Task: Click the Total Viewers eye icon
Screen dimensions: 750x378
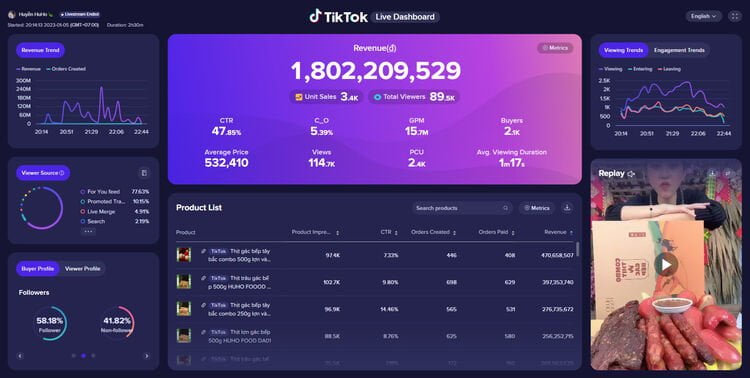Action: [377, 97]
